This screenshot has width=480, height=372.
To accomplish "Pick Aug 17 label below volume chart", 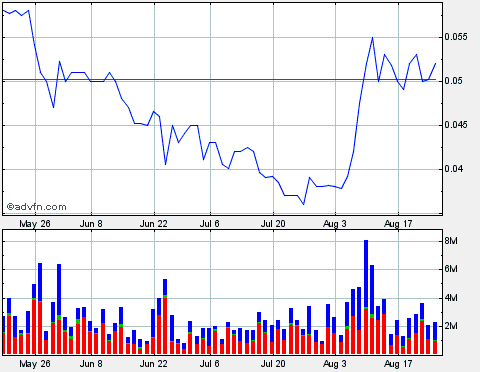I will [398, 363].
